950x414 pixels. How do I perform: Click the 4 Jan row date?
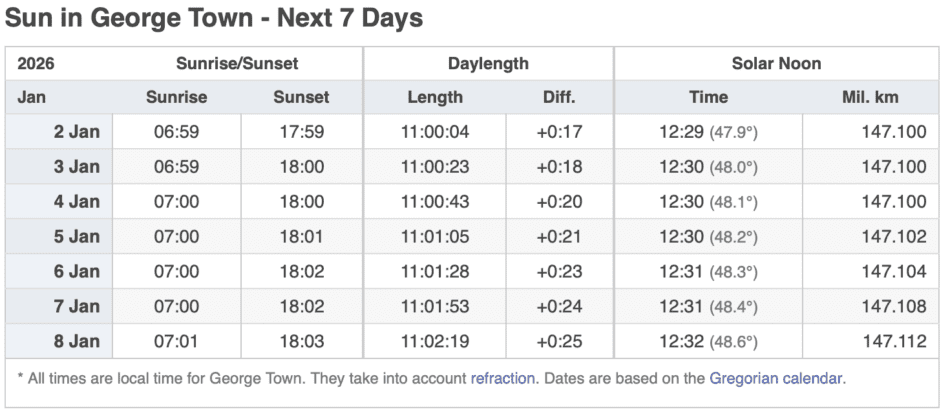click(77, 202)
